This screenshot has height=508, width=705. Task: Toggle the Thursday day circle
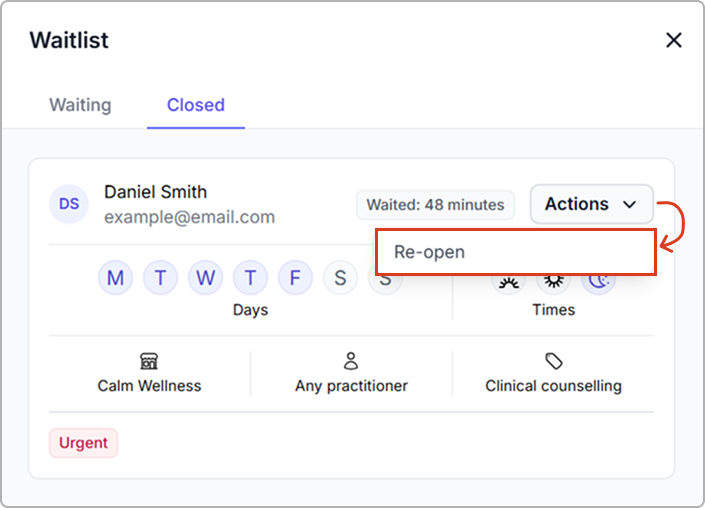click(250, 278)
